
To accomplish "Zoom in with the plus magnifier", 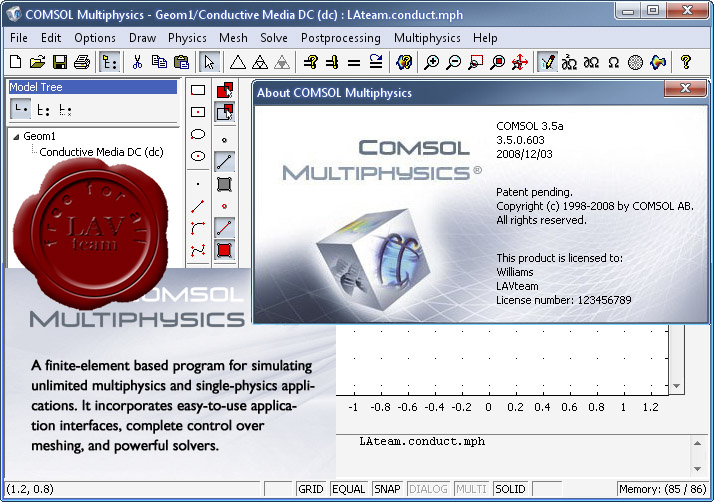I will (431, 62).
